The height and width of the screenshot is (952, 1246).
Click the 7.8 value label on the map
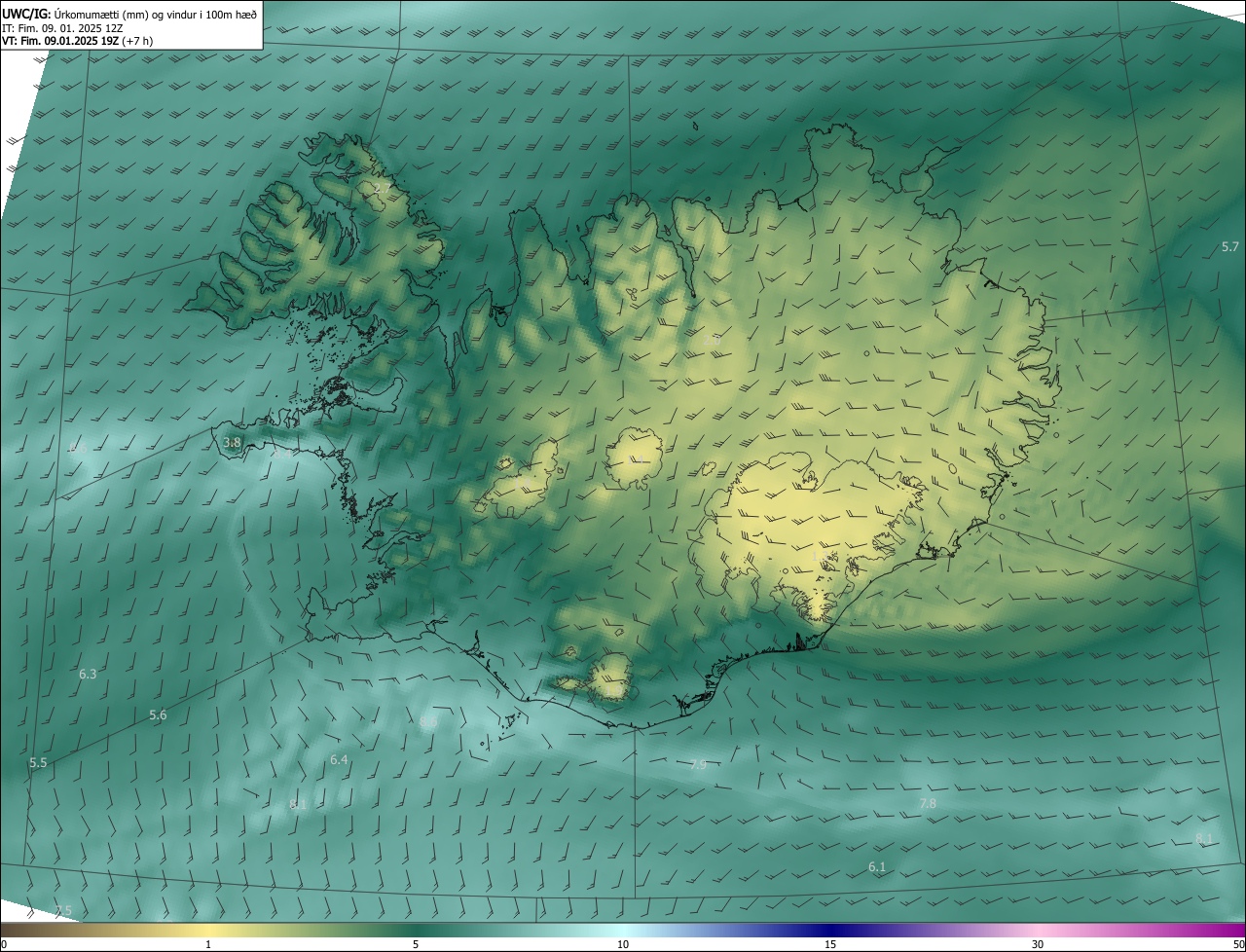click(x=928, y=803)
